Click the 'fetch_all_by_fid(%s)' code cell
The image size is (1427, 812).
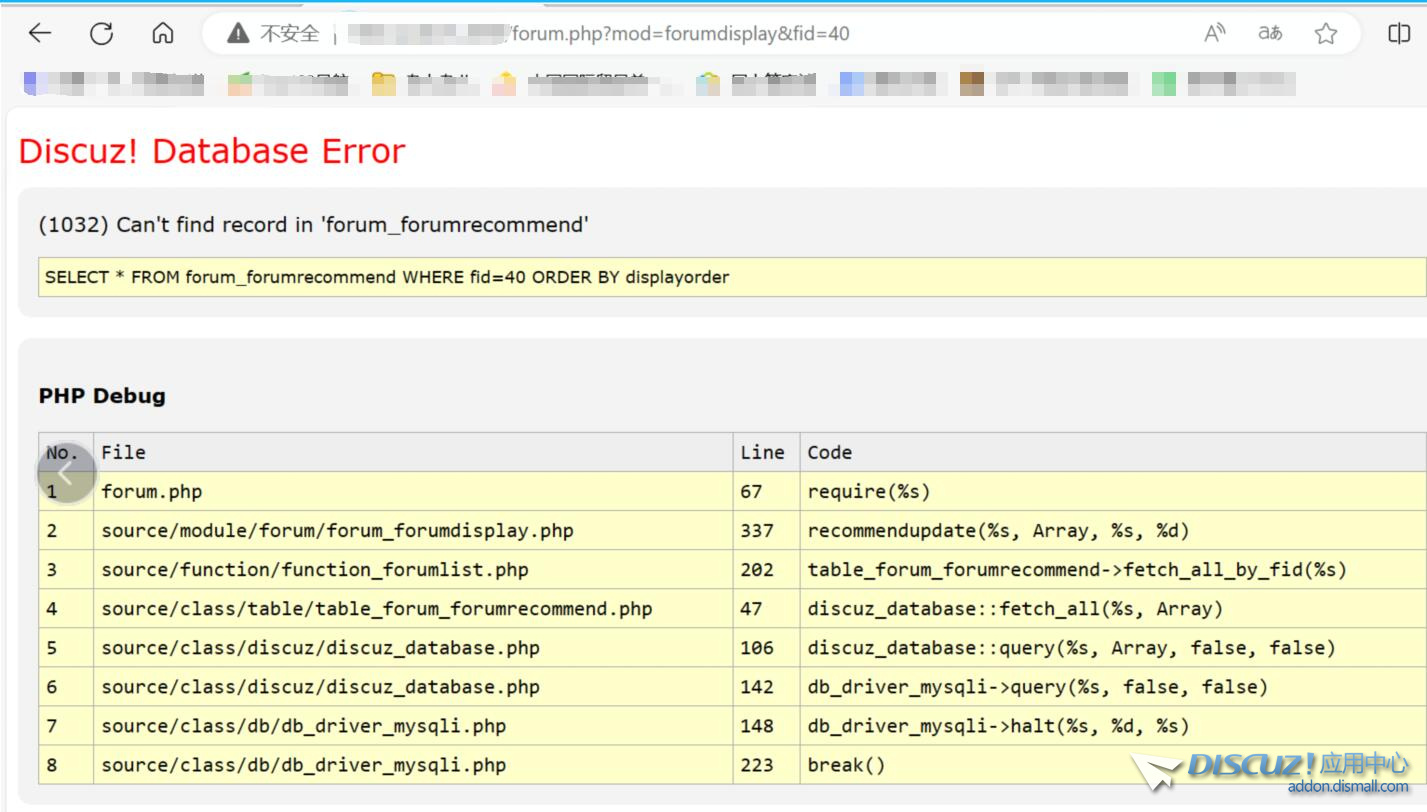click(x=1113, y=569)
